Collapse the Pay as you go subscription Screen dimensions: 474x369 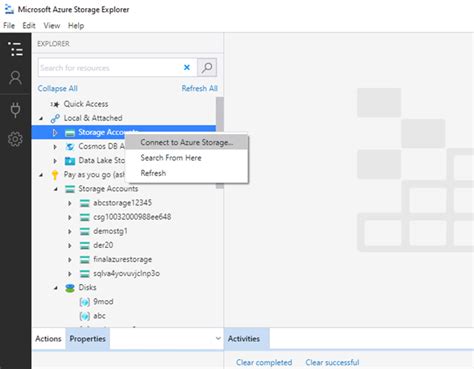click(x=41, y=175)
